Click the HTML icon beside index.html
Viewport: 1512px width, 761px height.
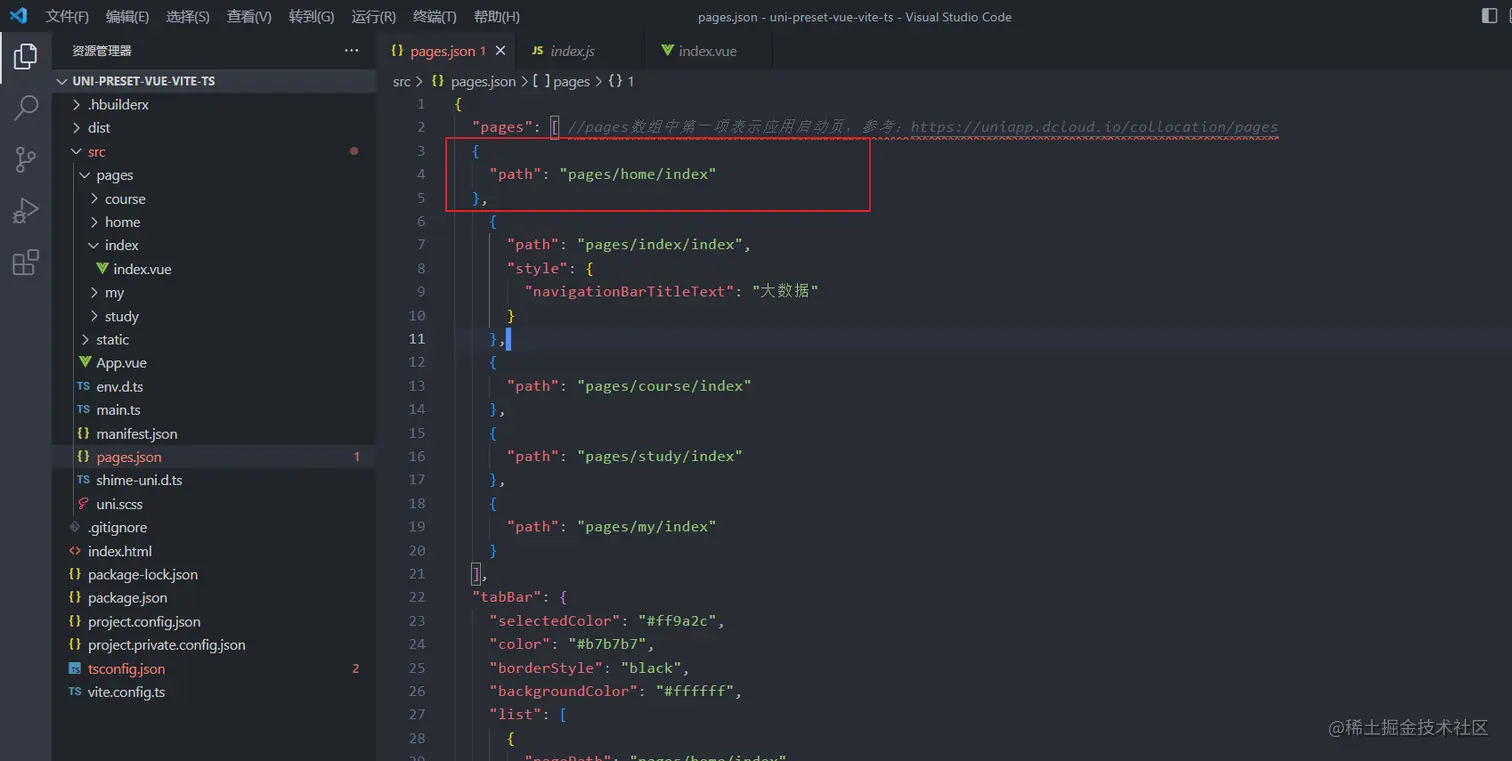75,551
